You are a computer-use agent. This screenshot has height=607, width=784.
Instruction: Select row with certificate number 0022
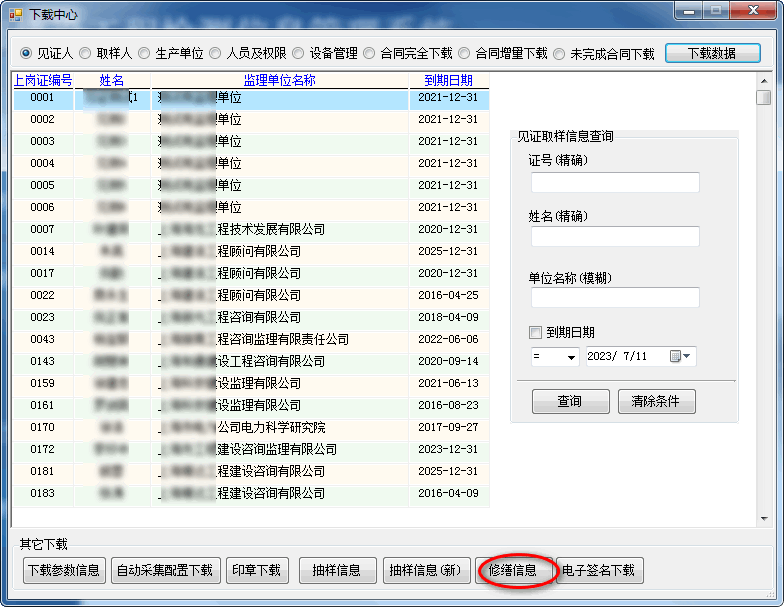(x=251, y=296)
